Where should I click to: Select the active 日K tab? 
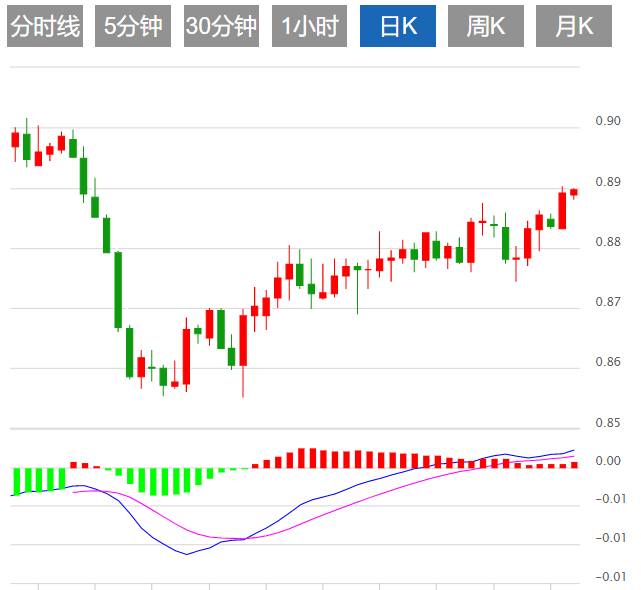coord(398,26)
